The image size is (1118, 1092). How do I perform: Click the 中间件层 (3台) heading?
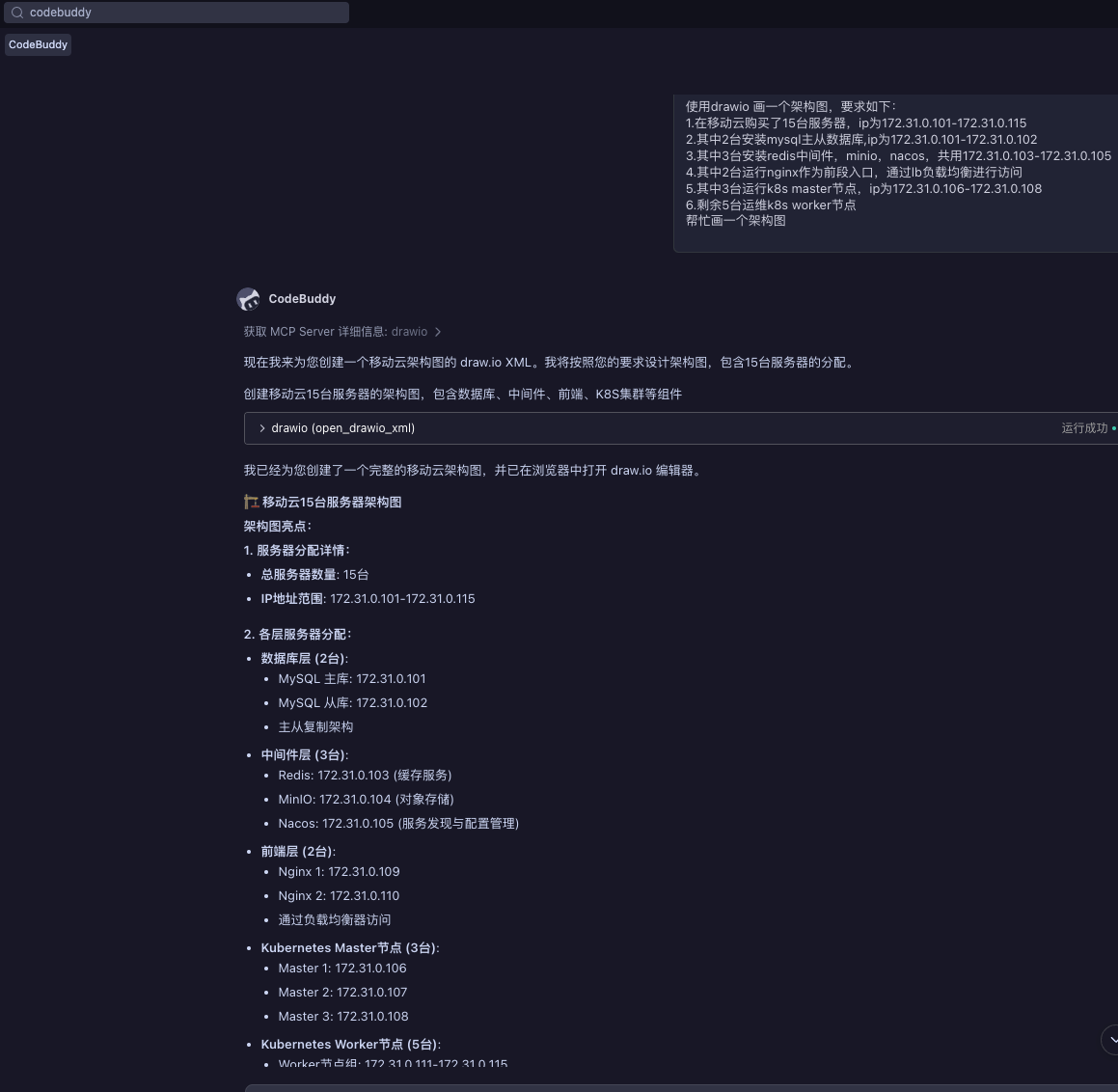(305, 755)
